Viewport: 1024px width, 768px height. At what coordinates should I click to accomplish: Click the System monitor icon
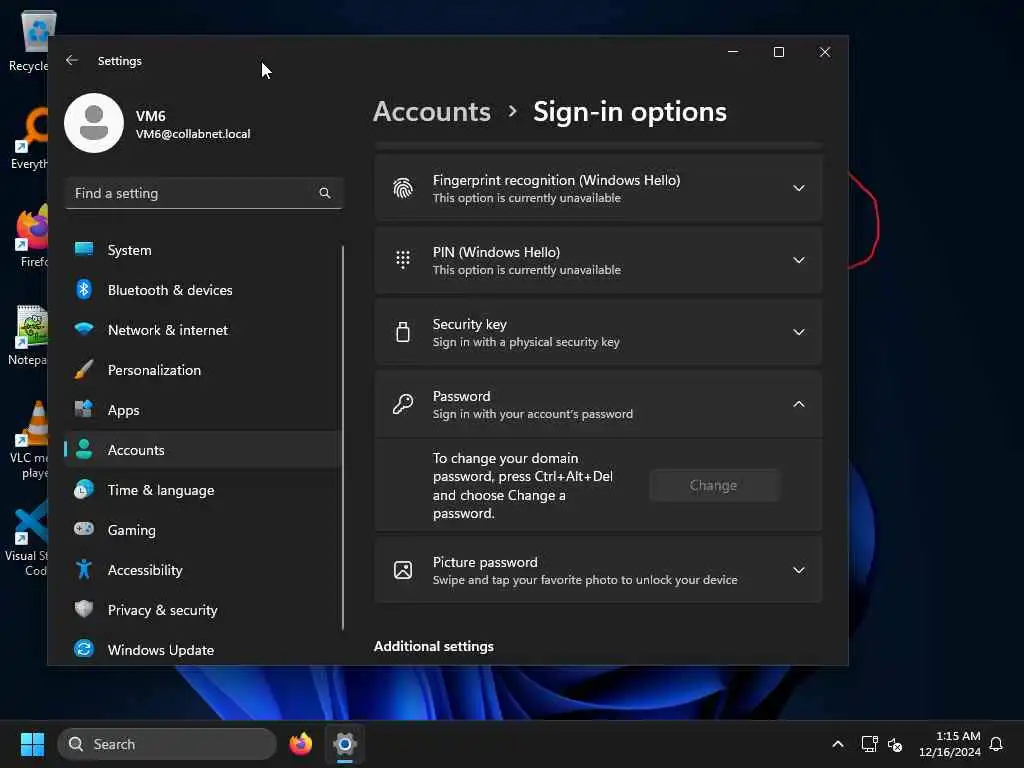pyautogui.click(x=84, y=249)
